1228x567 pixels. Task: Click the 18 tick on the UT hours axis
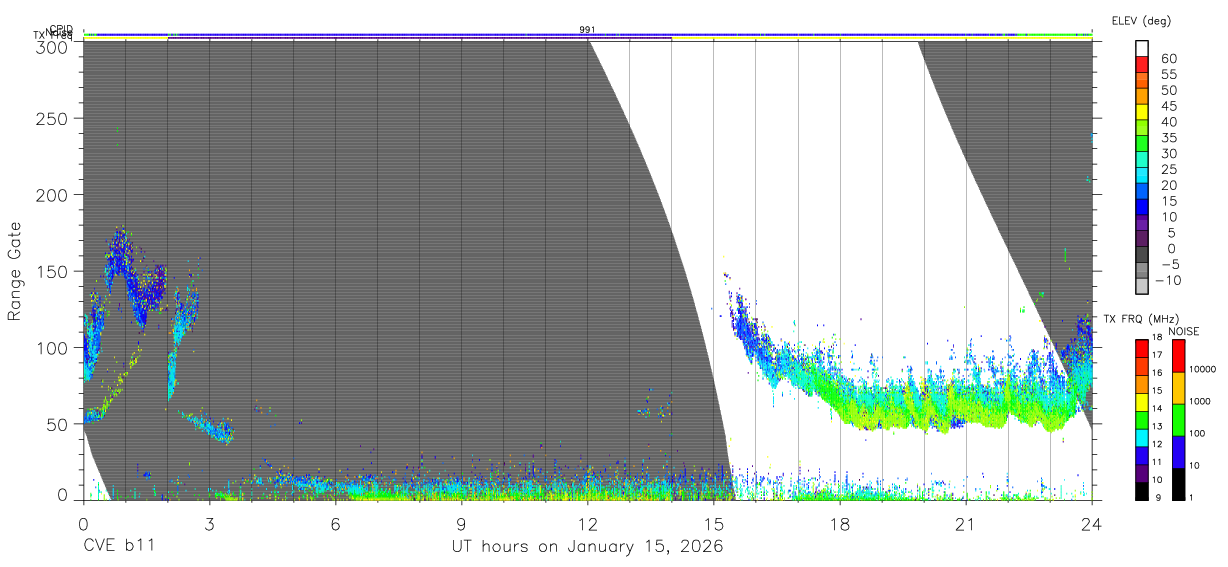[x=840, y=523]
